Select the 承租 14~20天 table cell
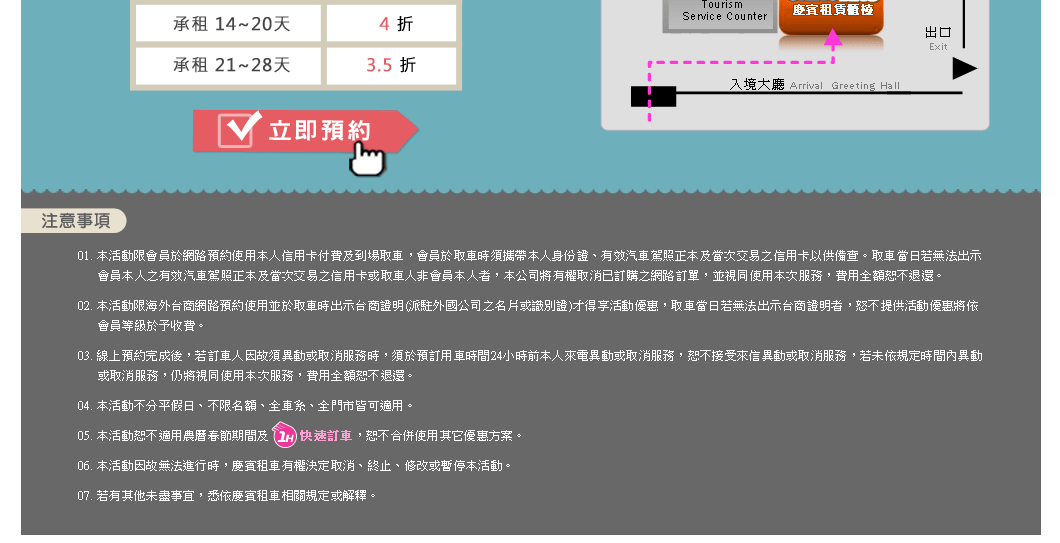Screen dimensions: 1060x543 [x=228, y=24]
